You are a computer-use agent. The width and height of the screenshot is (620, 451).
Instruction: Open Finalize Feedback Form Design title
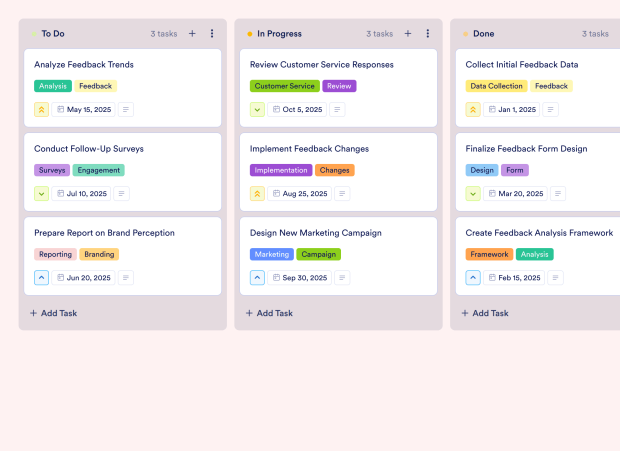coord(526,149)
